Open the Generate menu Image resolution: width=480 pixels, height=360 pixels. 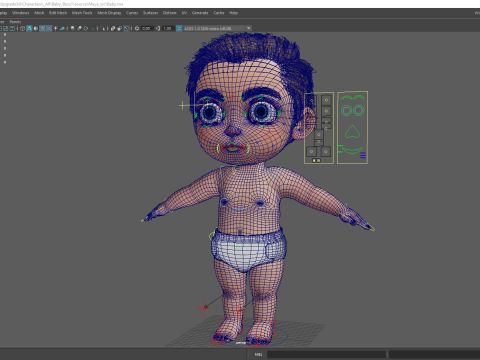[200, 13]
